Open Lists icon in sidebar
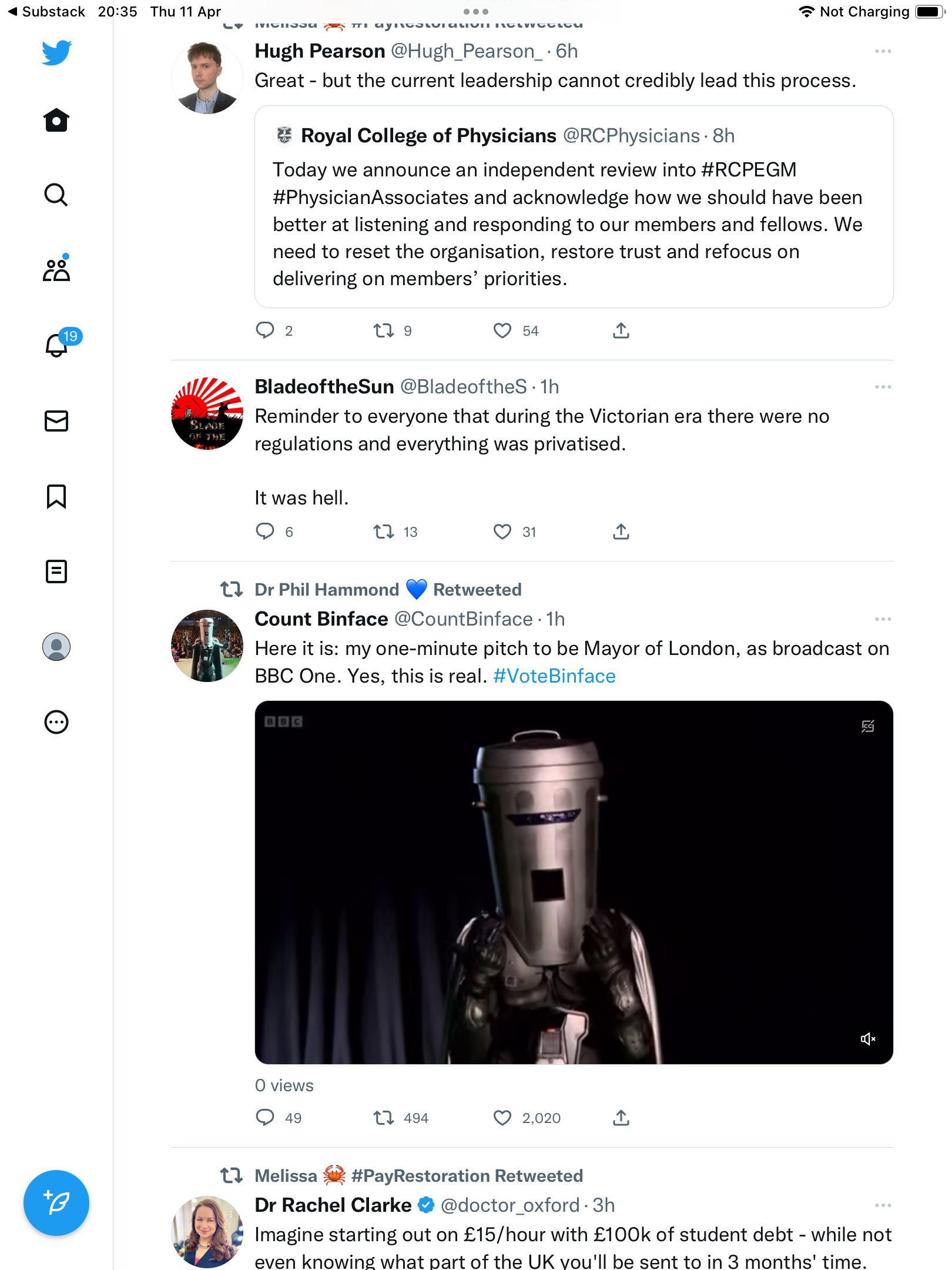 56,571
